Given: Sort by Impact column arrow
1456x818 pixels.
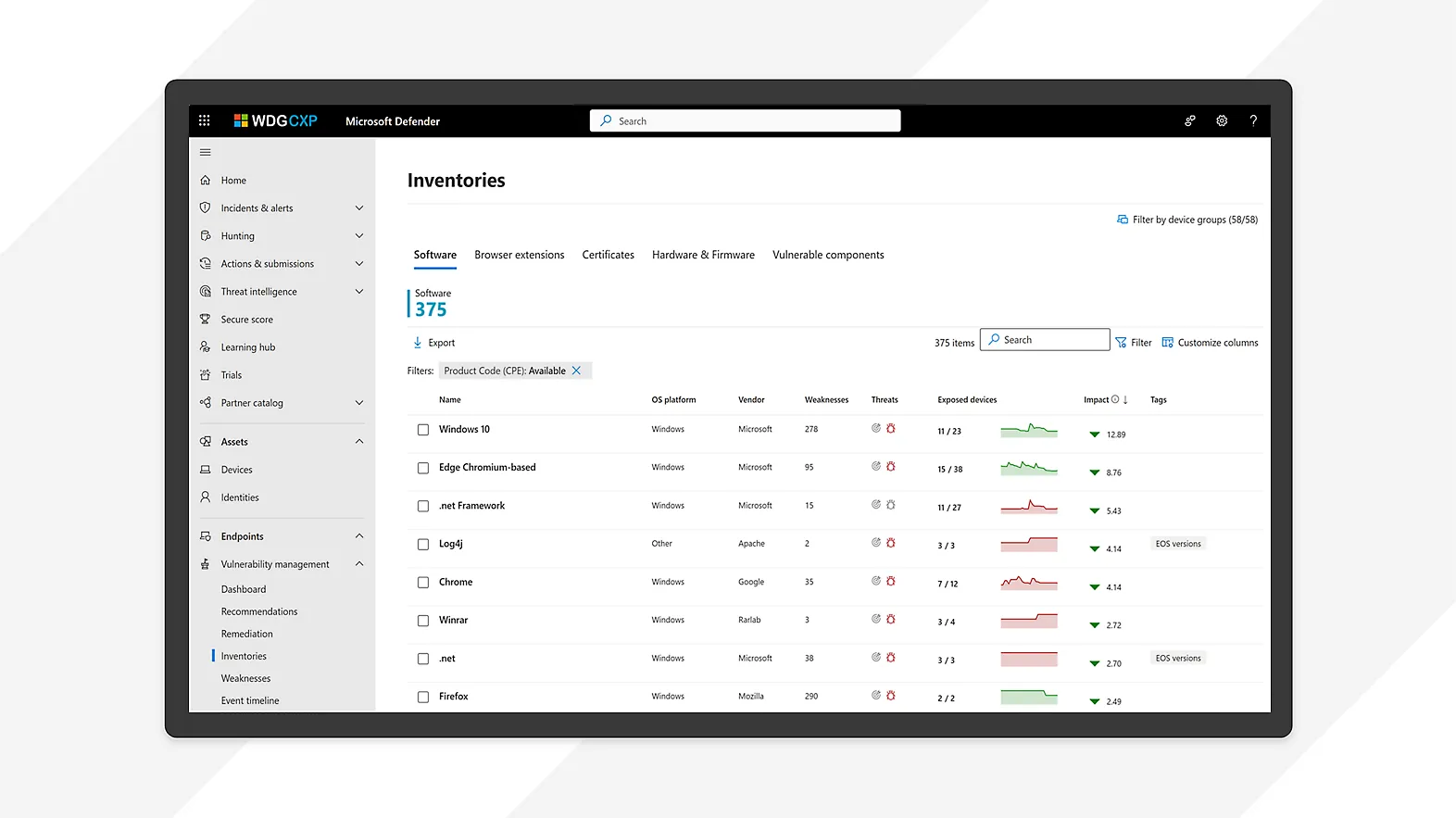Looking at the screenshot, I should (1125, 400).
